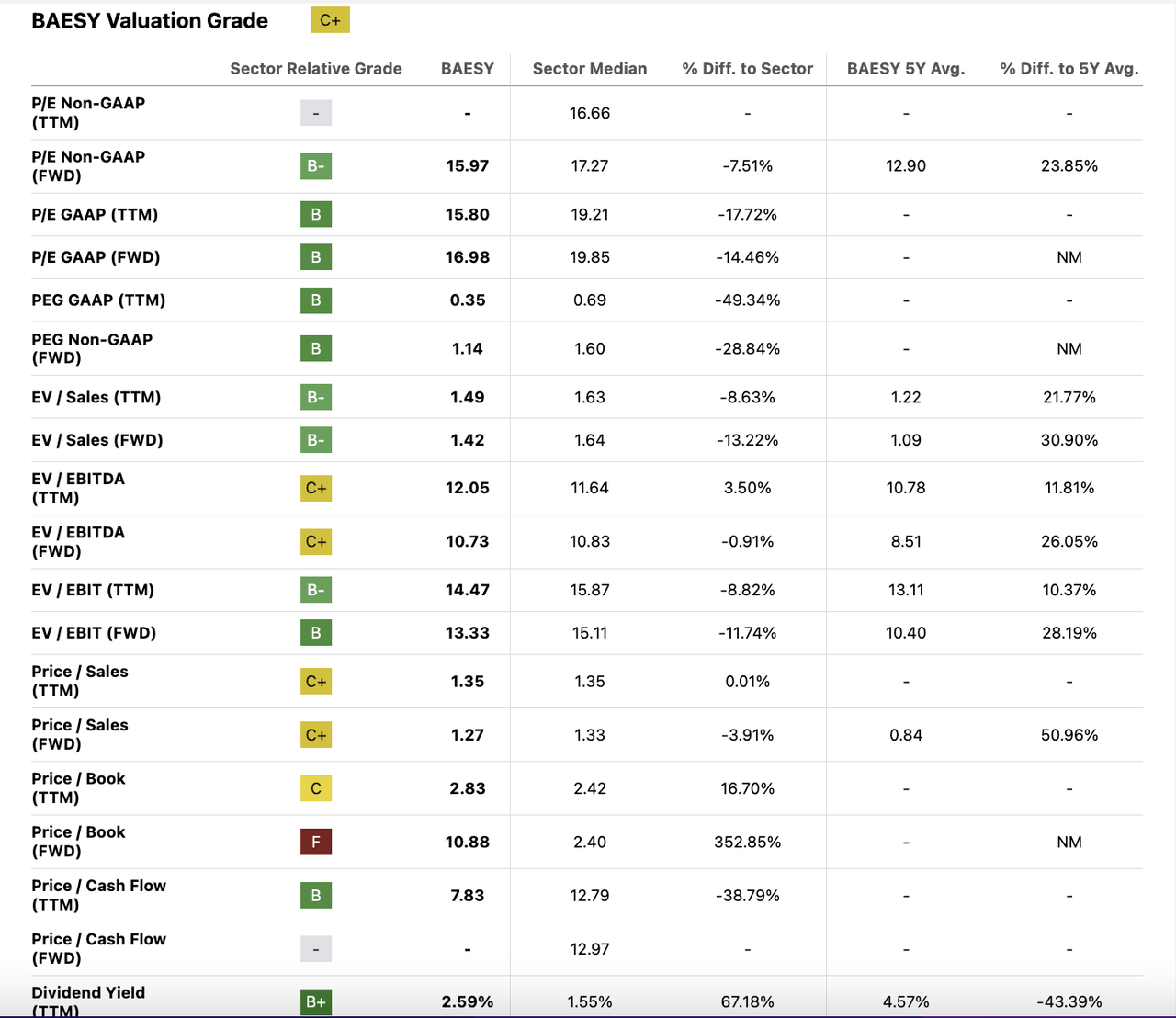The height and width of the screenshot is (1018, 1176).
Task: Click the B- grade badge for EV / EBIT (TTM)
Action: point(316,590)
